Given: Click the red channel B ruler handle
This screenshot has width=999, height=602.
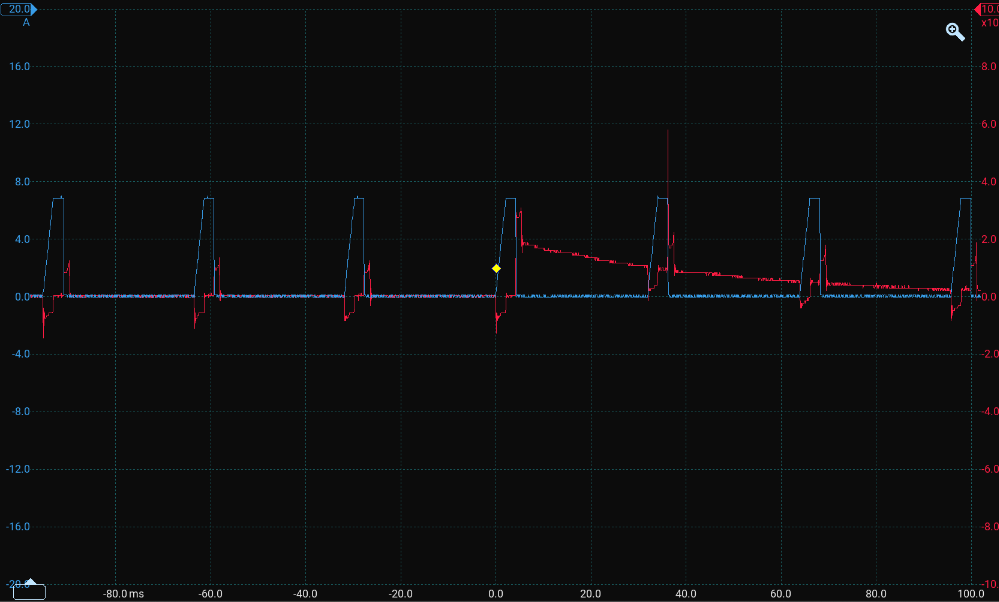Looking at the screenshot, I should [x=985, y=8].
